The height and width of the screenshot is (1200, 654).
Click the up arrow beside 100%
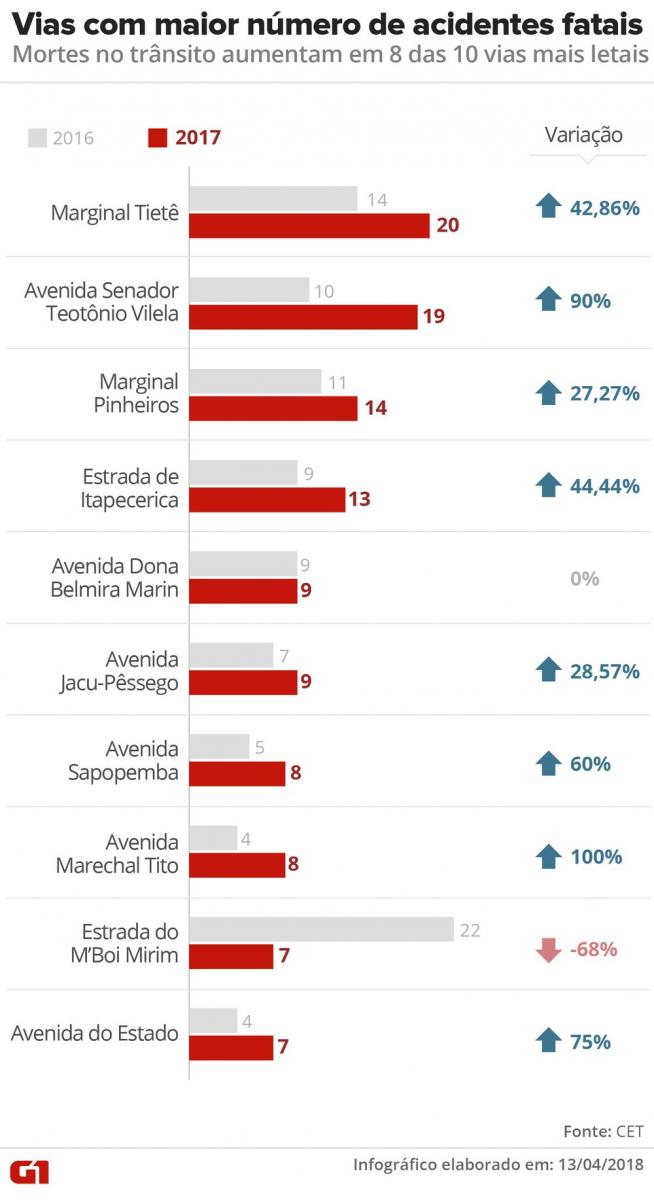point(547,857)
